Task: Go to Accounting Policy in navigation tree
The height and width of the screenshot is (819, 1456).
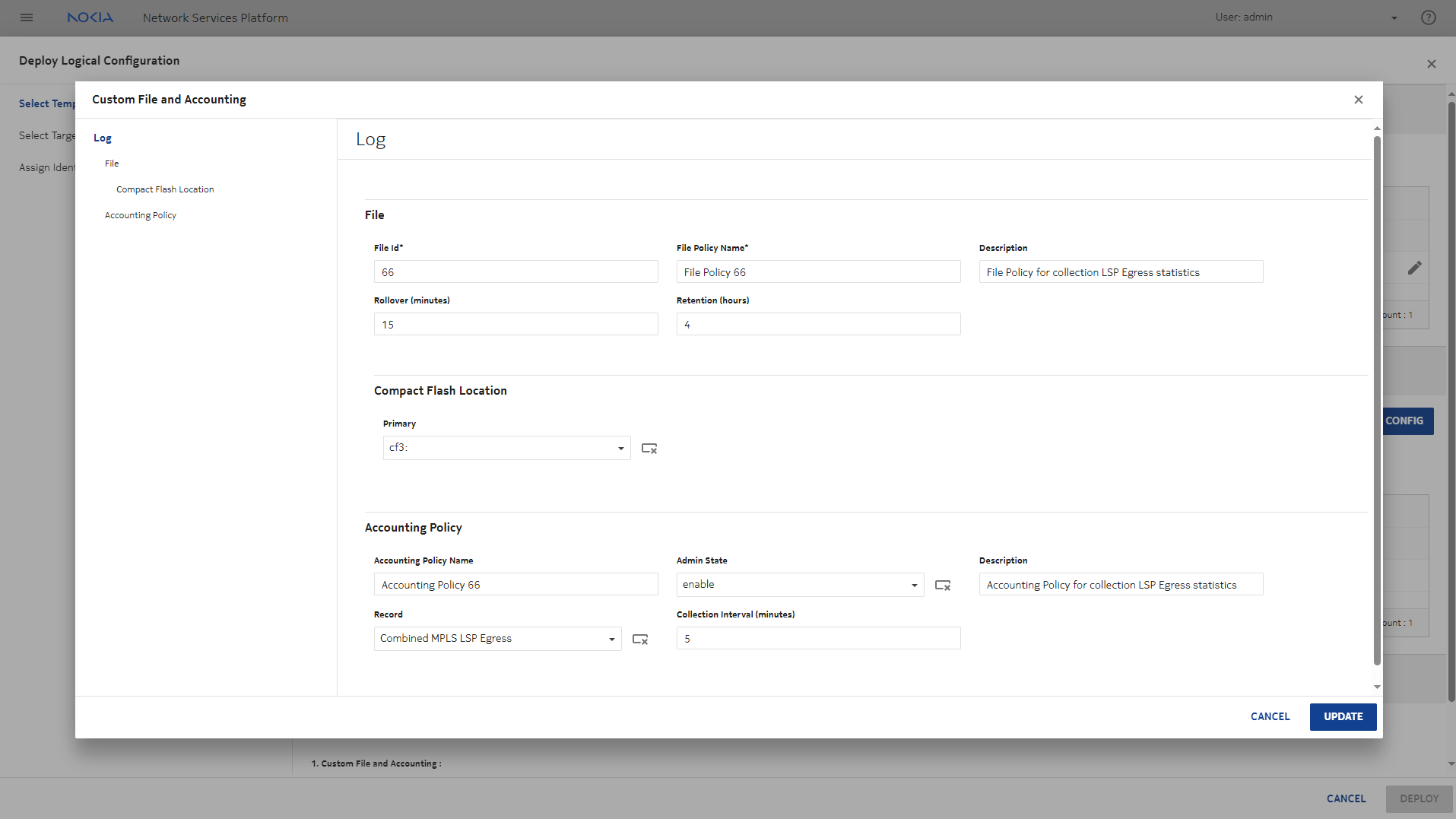Action: click(x=141, y=215)
